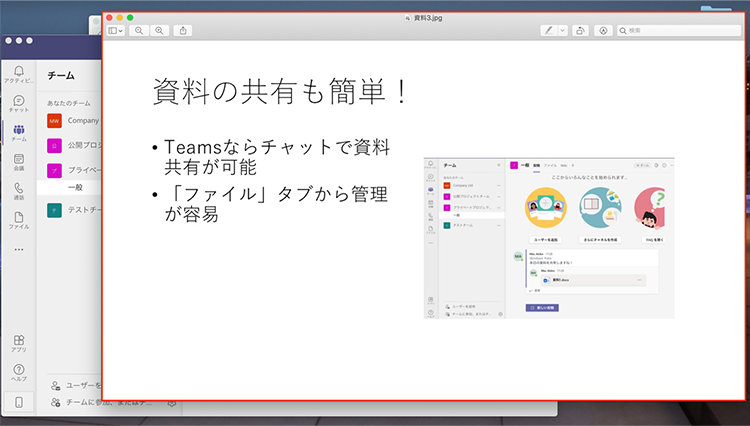This screenshot has height=426, width=750.
Task: Click the mobile device icon in Teams sidebar
Action: 19,403
